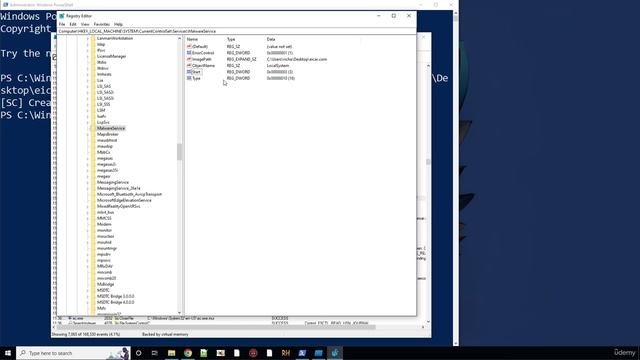The height and width of the screenshot is (360, 640).
Task: Click the Registry Editor title bar icon
Action: point(62,16)
